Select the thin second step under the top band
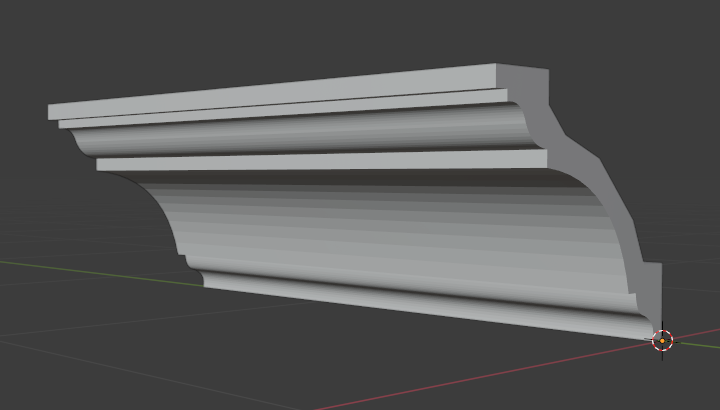Screen dimensions: 720x410 click(x=280, y=110)
